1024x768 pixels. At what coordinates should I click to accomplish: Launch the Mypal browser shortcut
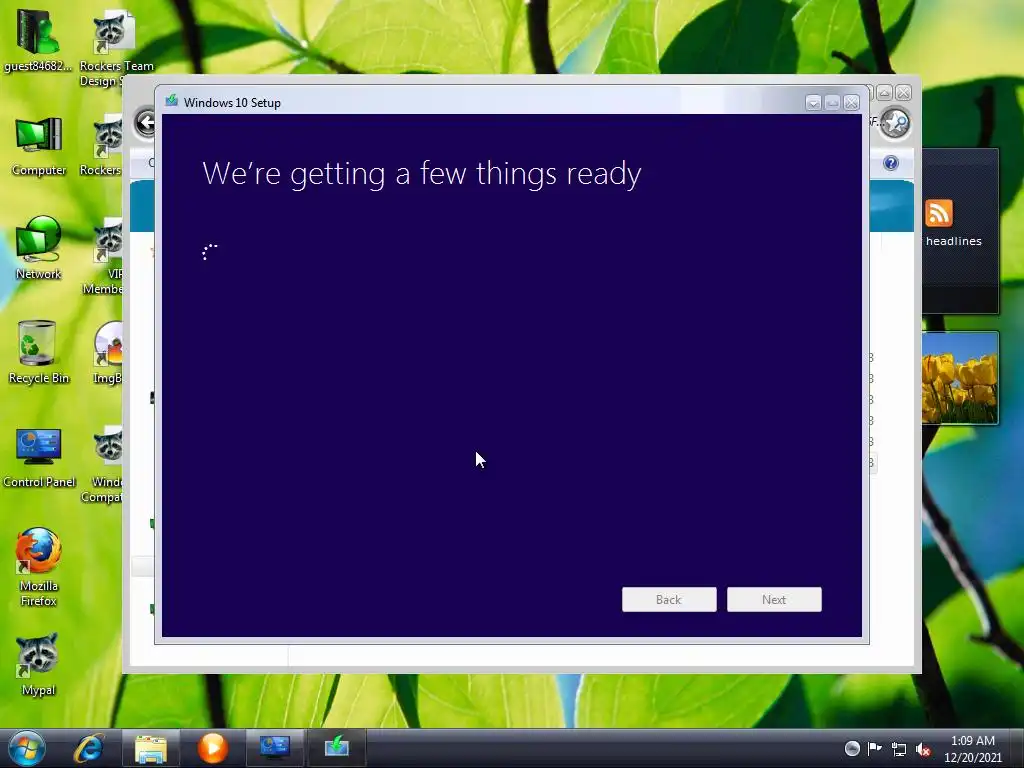(x=38, y=664)
